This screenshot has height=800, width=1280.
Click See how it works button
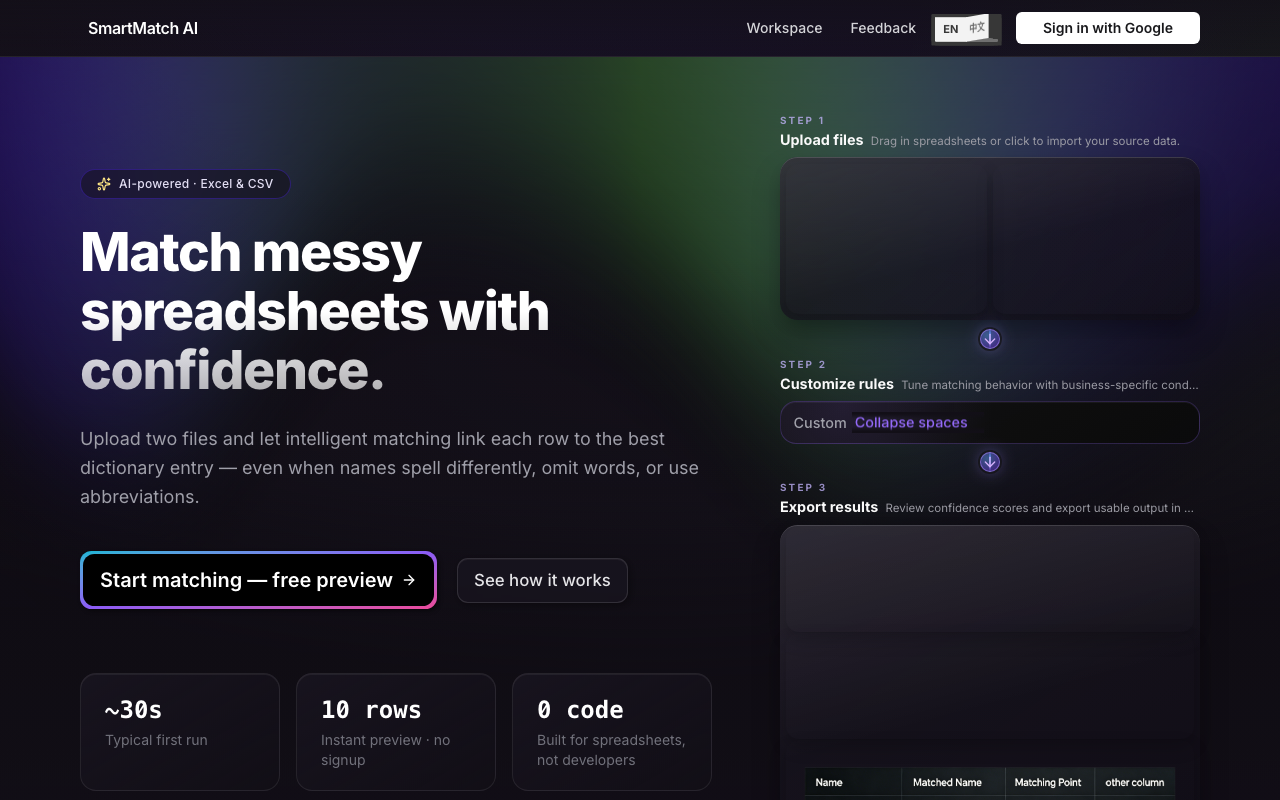(x=542, y=580)
